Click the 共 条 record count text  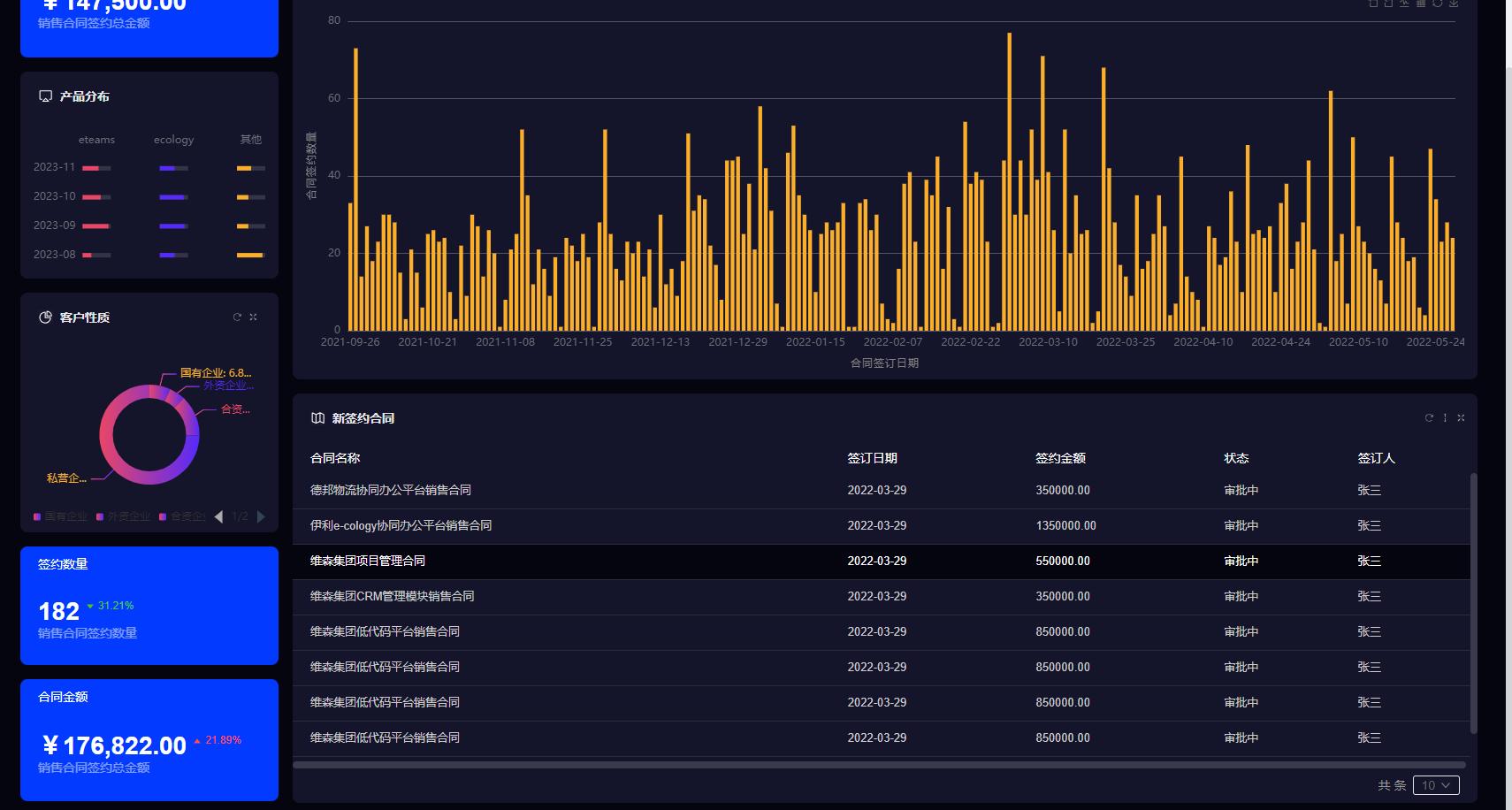pos(1392,785)
